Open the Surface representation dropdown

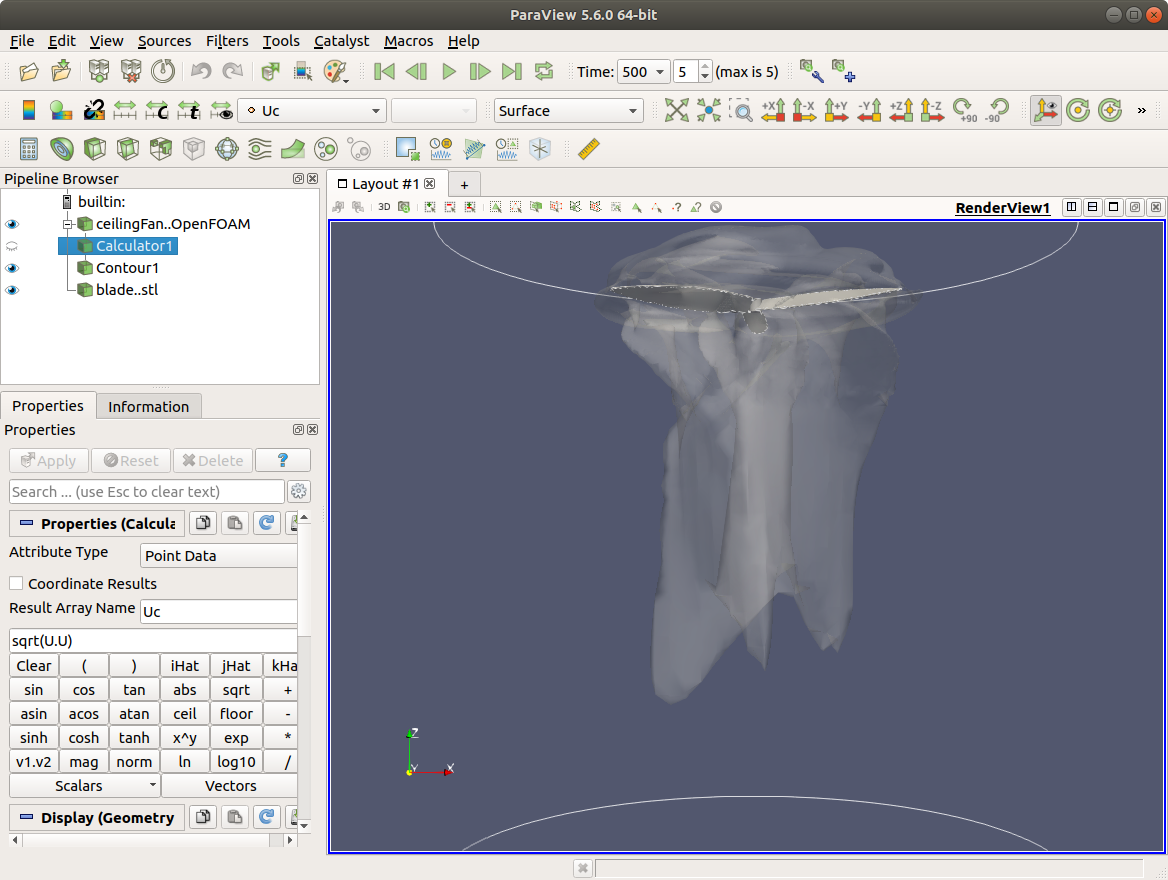[x=568, y=111]
